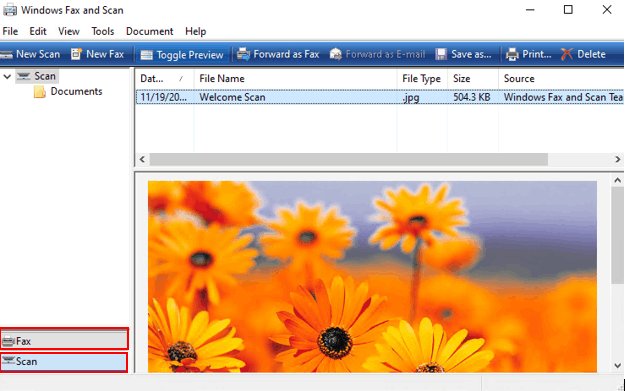The height and width of the screenshot is (391, 626).
Task: Click the .jpg file type cell
Action: pyautogui.click(x=411, y=97)
